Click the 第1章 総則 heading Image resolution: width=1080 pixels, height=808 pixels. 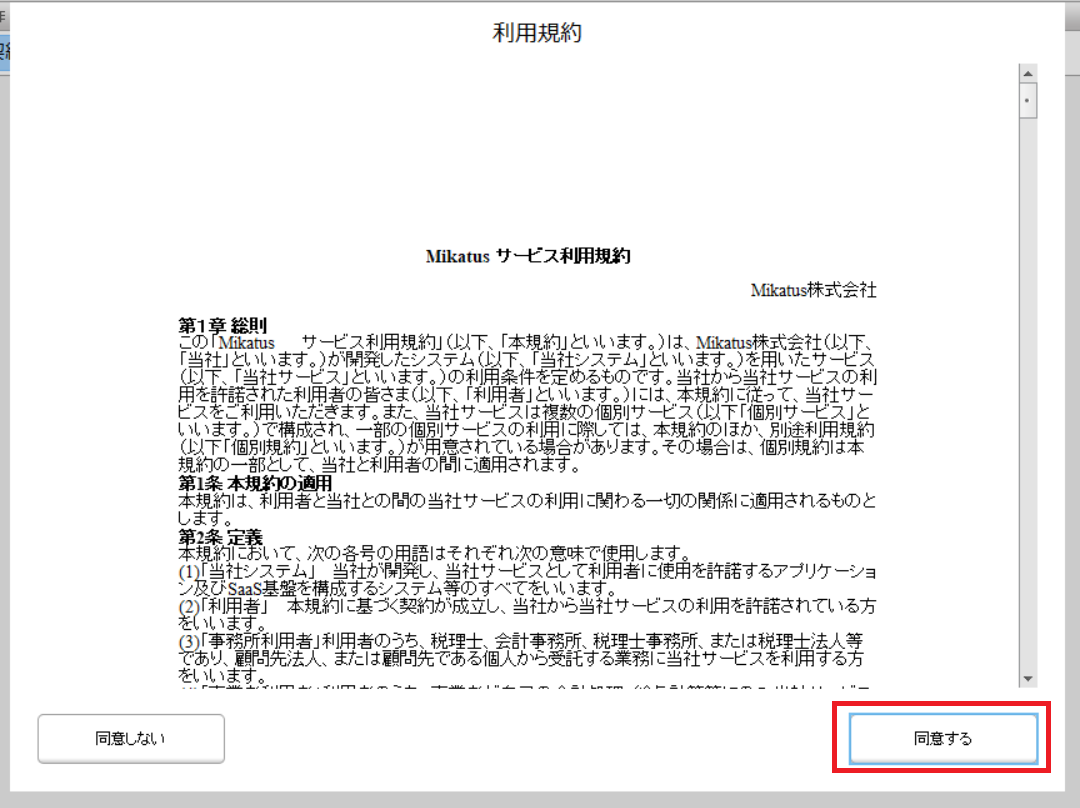pyautogui.click(x=222, y=325)
